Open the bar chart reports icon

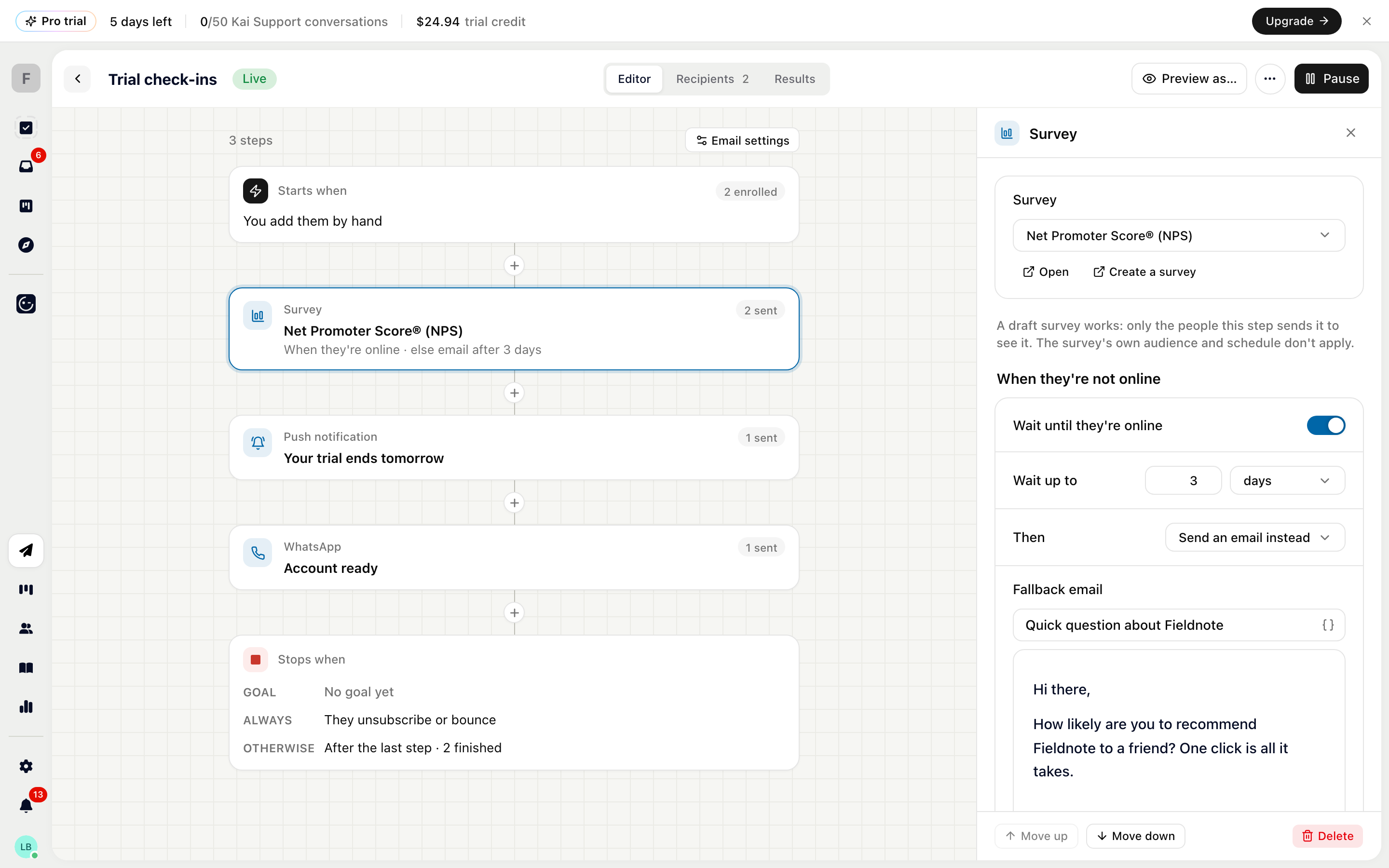[26, 706]
